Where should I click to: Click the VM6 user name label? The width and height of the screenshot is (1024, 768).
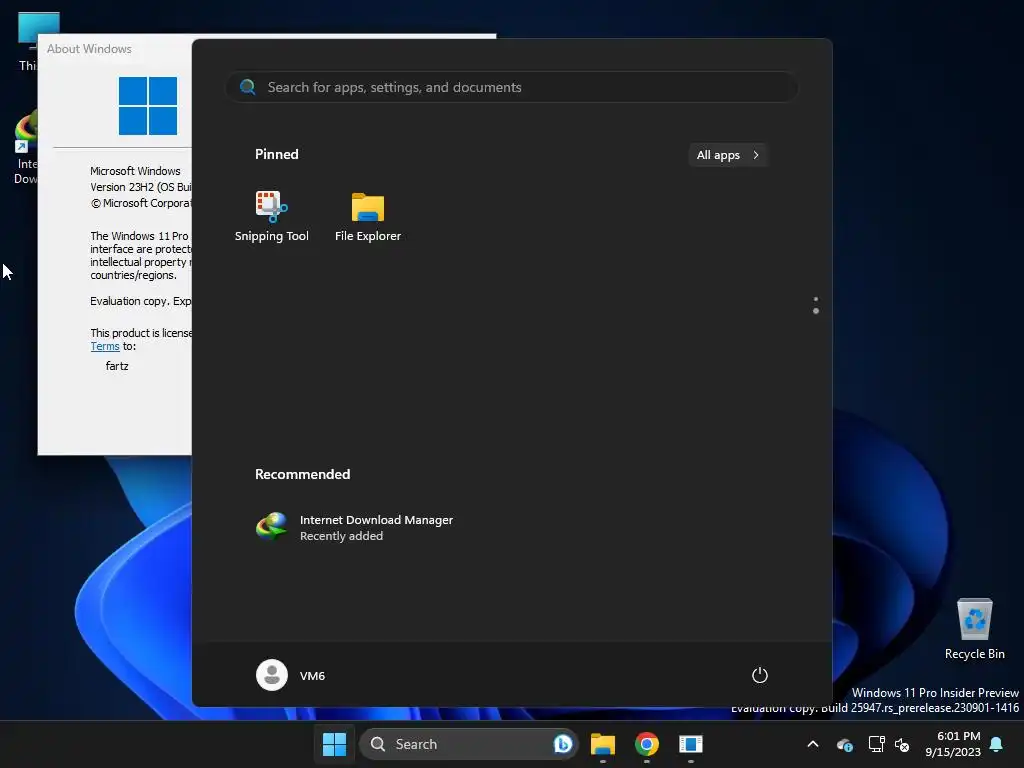312,676
